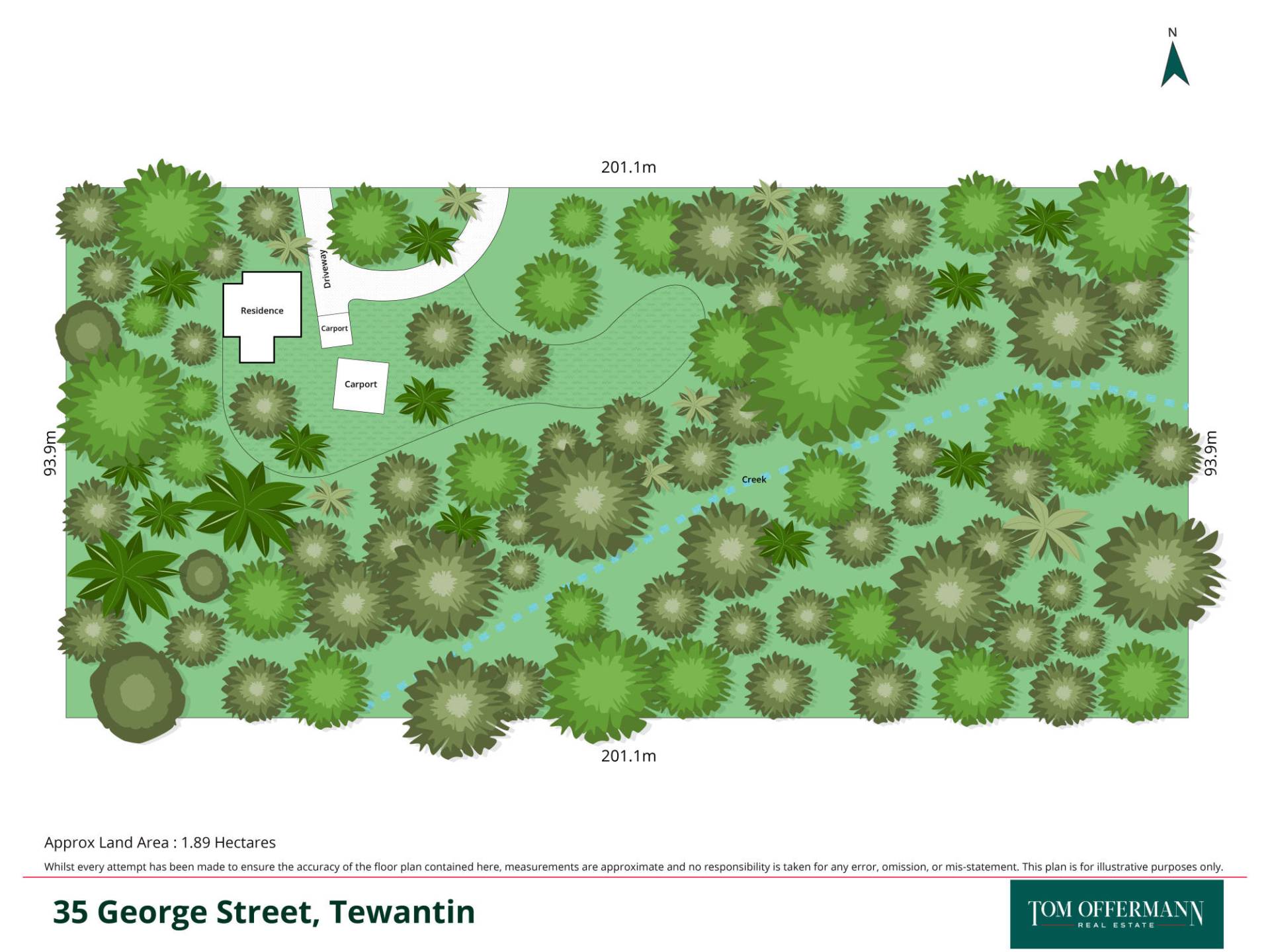The width and height of the screenshot is (1270, 952).
Task: Click the 35 George Street, Tewantin heading
Action: coord(264,912)
